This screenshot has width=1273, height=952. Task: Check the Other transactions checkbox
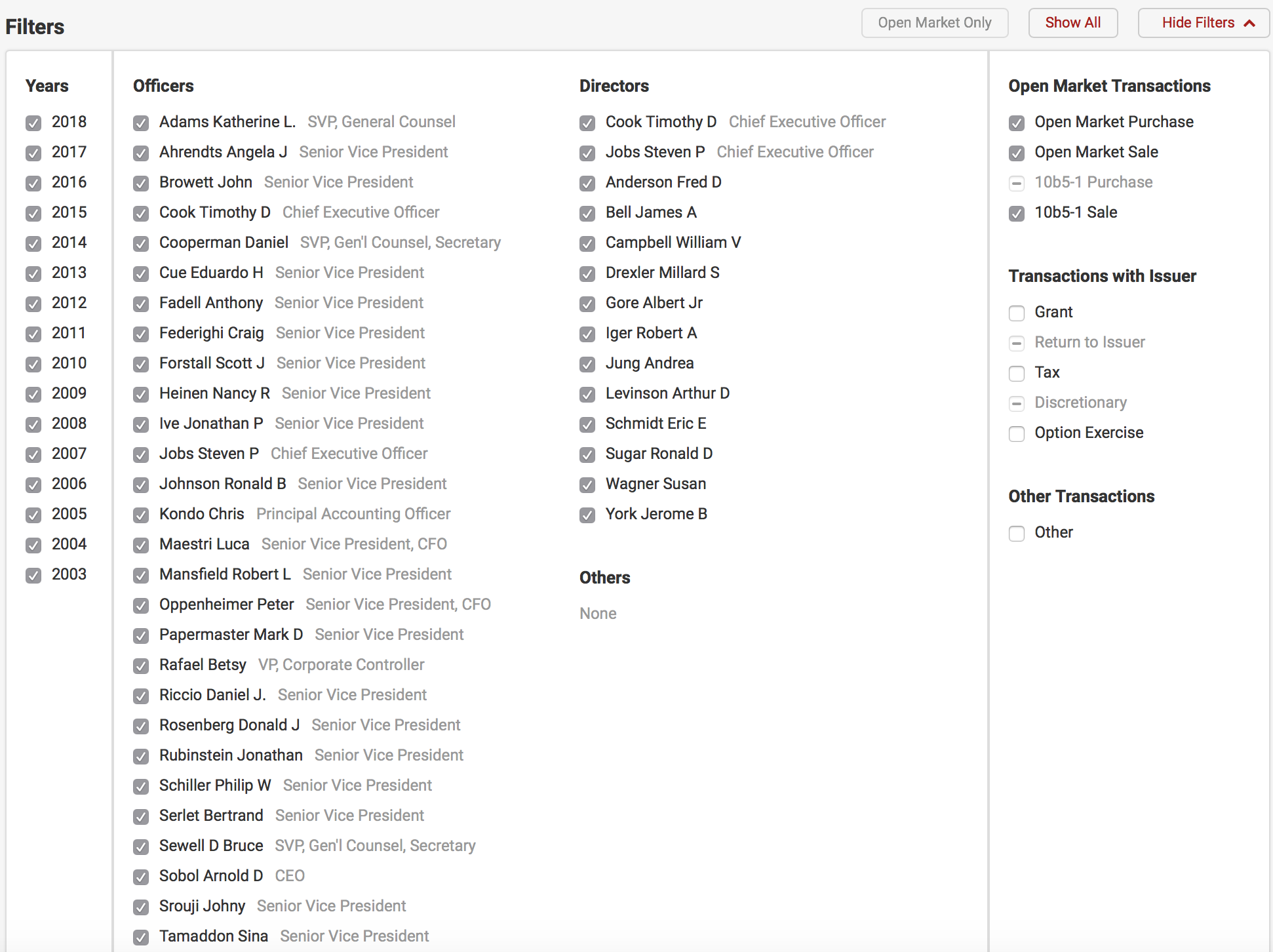1017,533
